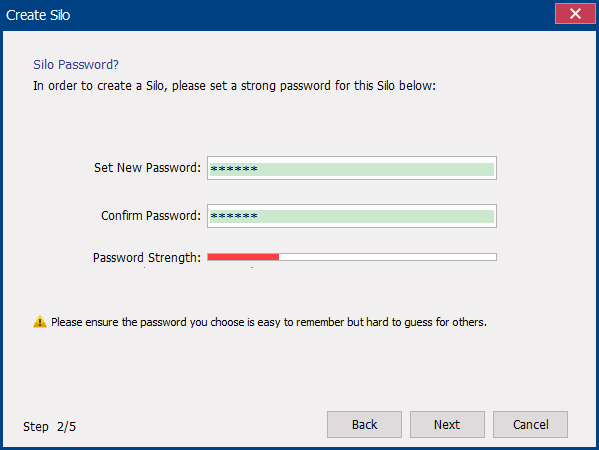Click the Step 2/5 progress indicator
Screen dimensions: 599x450
pyautogui.click(x=49, y=426)
